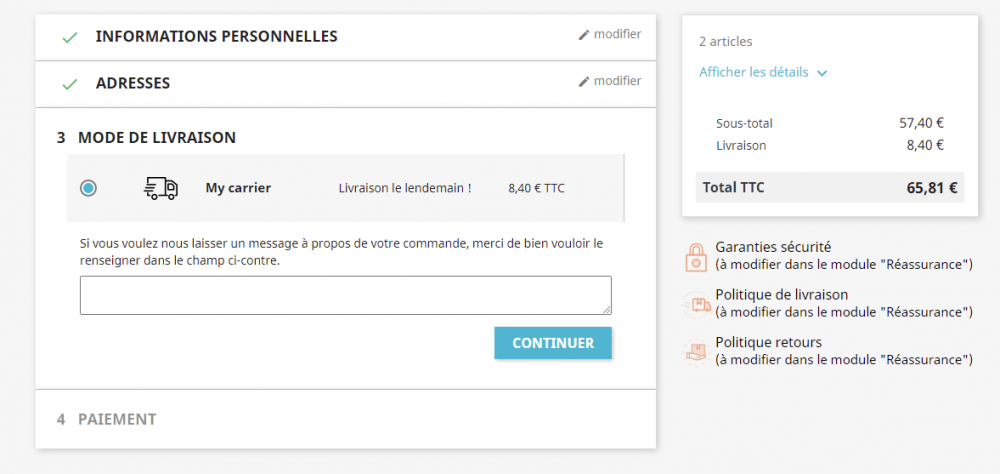Click the green checkmark beside Informations Personnelles
The height and width of the screenshot is (474, 1000).
[69, 38]
